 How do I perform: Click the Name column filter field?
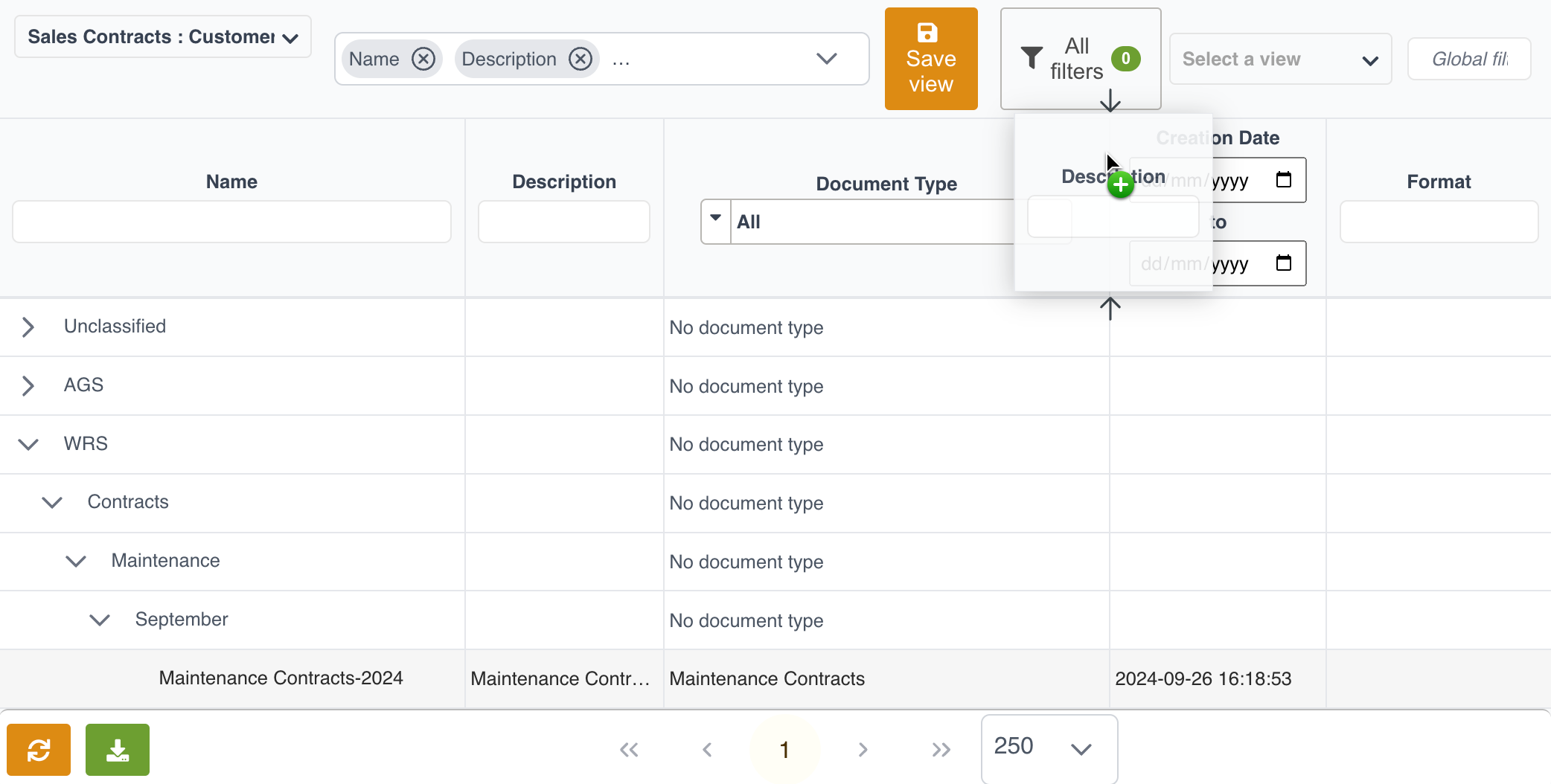[x=231, y=222]
